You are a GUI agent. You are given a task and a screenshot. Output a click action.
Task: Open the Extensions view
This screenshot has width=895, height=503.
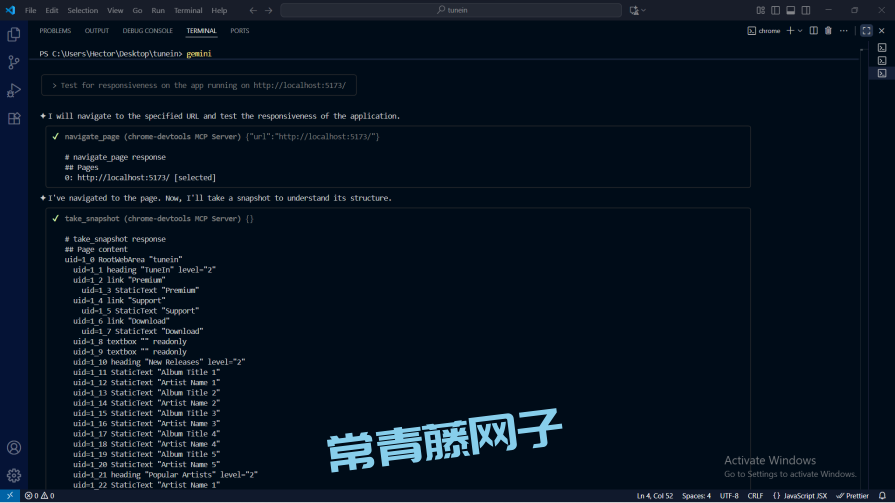[x=14, y=118]
